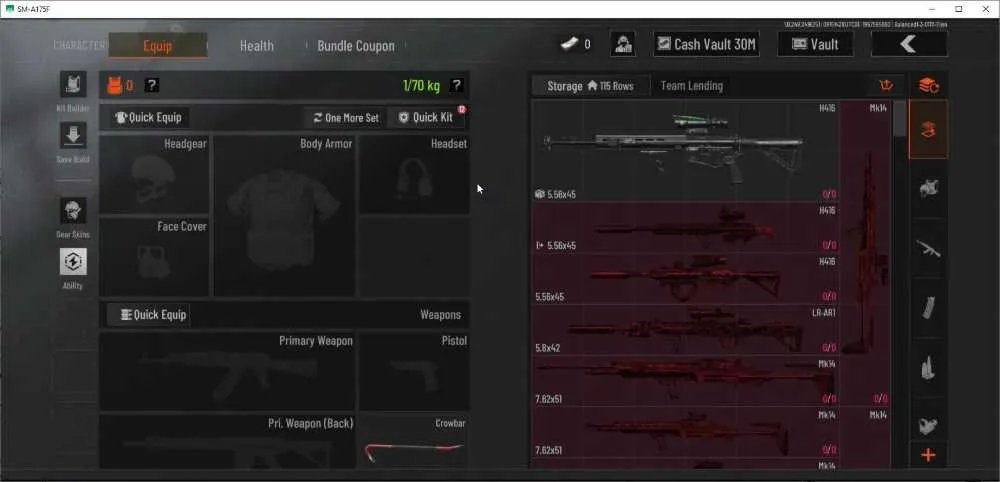Select the Pistol weapon slot
The height and width of the screenshot is (482, 1000).
click(414, 371)
